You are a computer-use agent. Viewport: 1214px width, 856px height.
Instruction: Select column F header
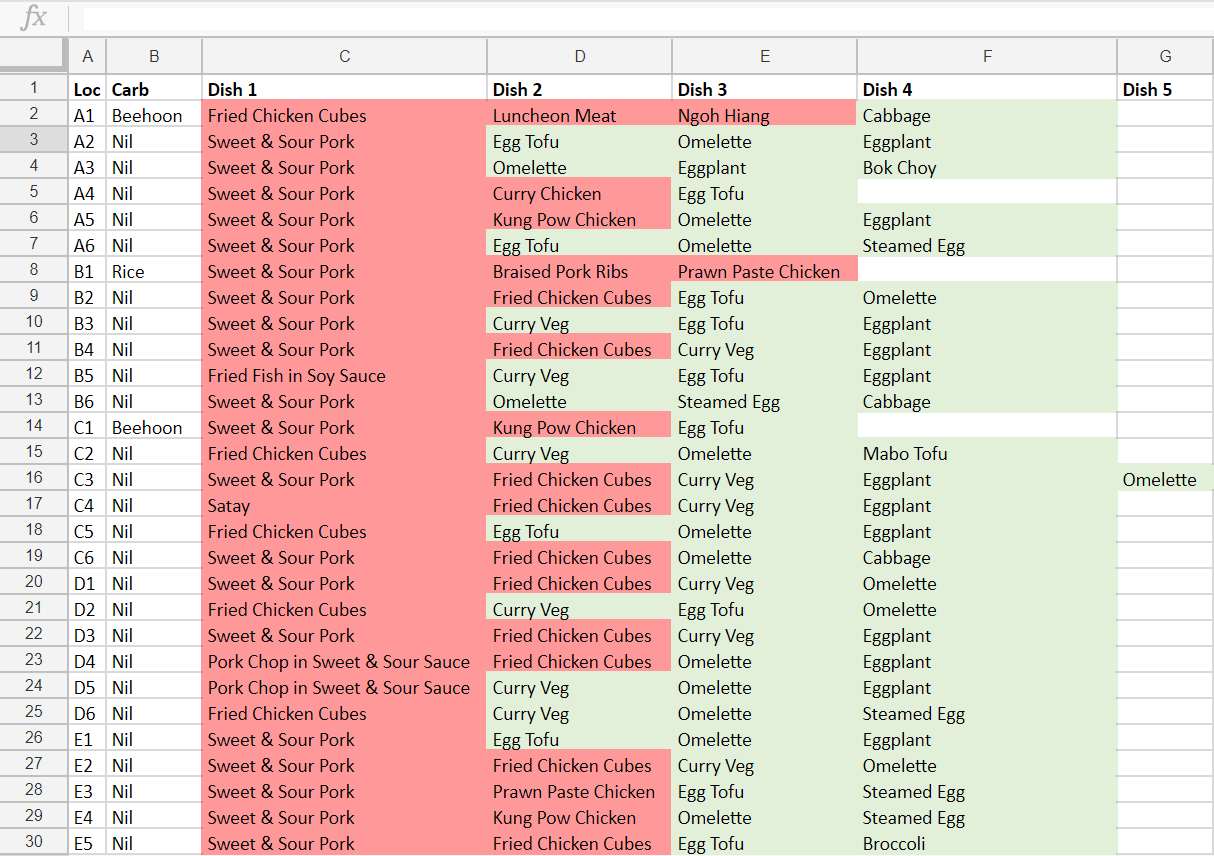(x=986, y=56)
